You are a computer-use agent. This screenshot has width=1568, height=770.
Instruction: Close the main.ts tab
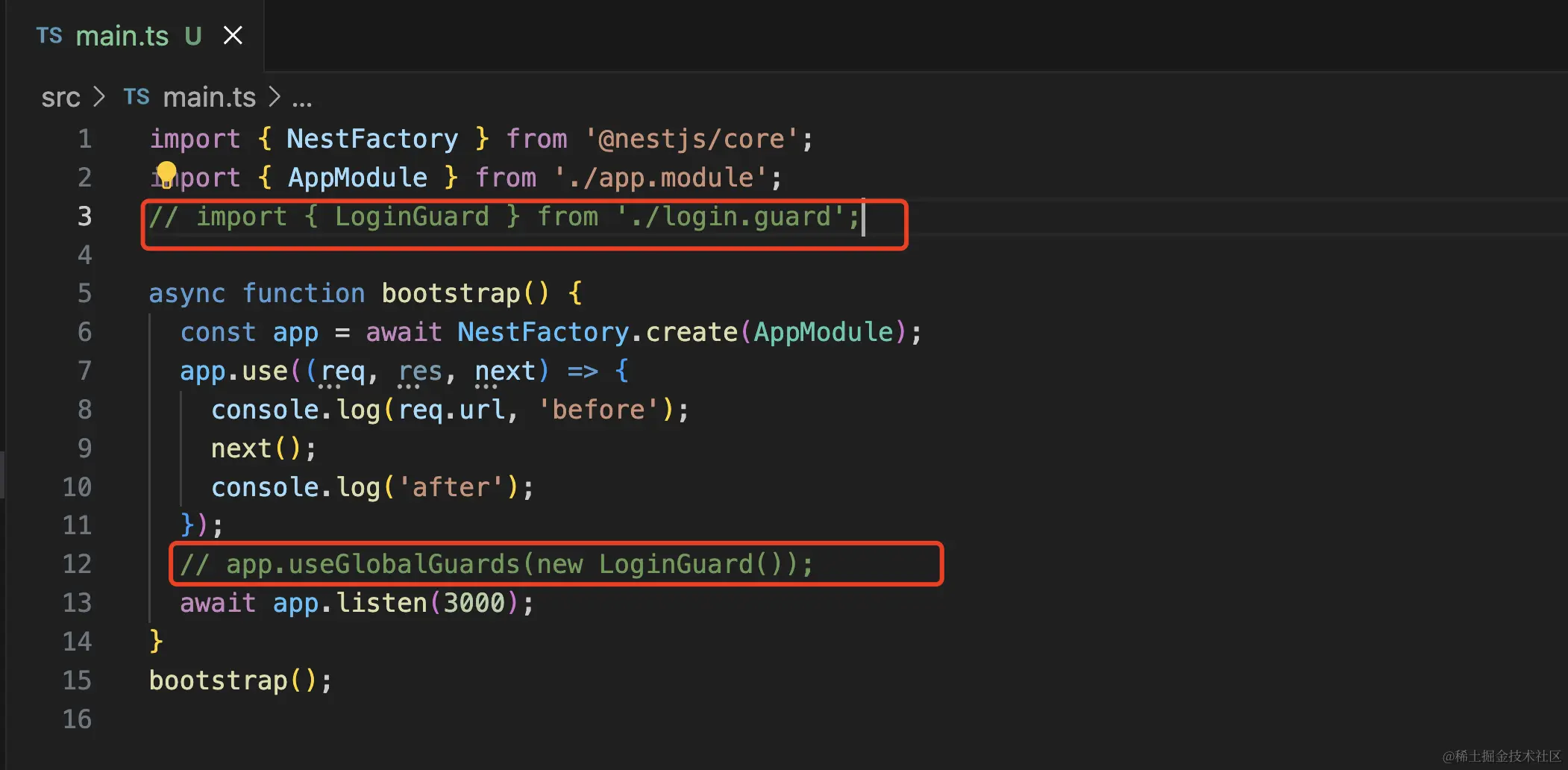pyautogui.click(x=233, y=35)
